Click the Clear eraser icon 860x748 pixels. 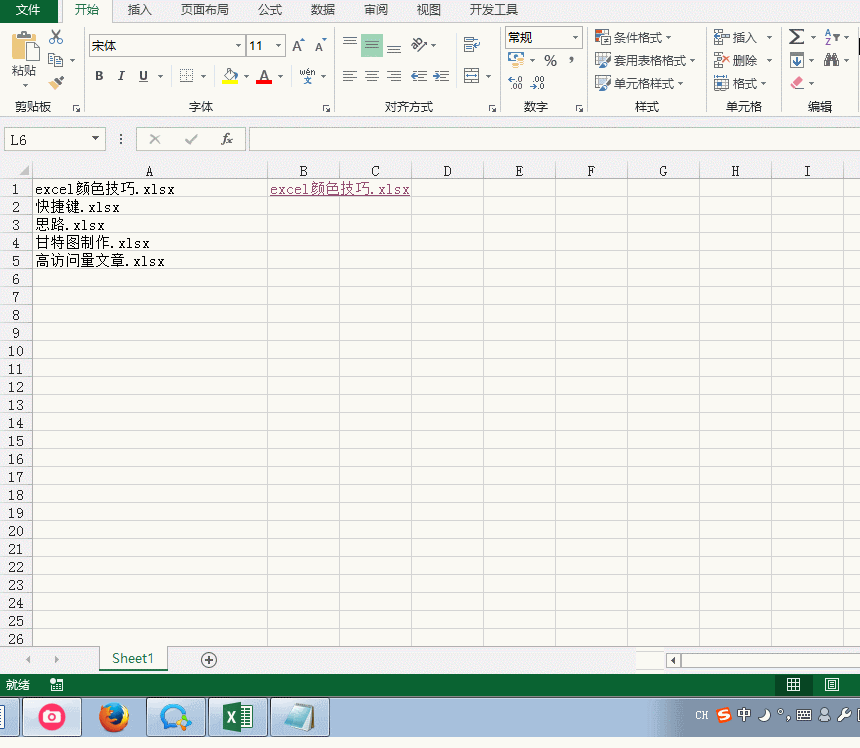tap(797, 83)
